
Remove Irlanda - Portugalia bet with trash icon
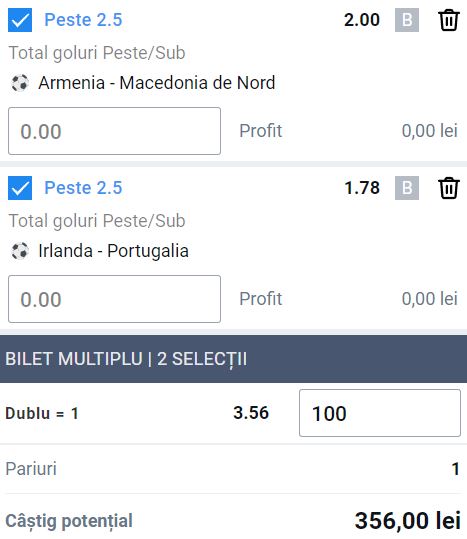[448, 188]
